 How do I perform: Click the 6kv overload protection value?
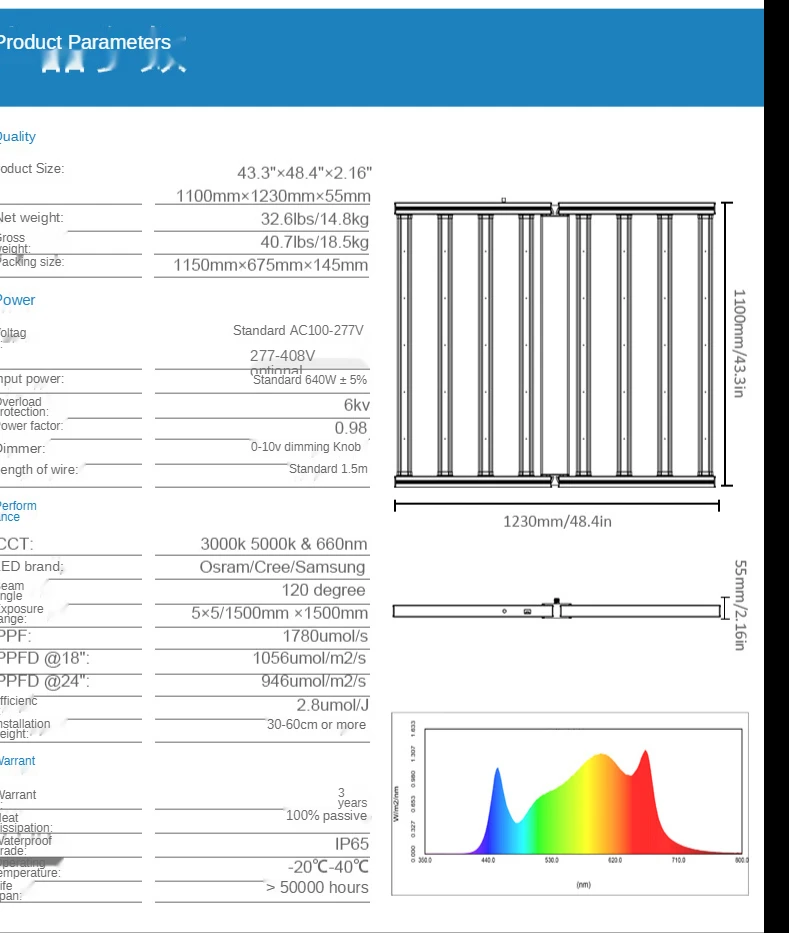point(356,405)
